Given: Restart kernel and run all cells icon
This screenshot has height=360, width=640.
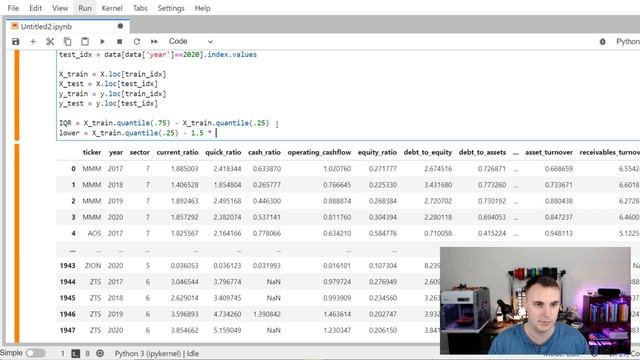Looking at the screenshot, I should [154, 42].
